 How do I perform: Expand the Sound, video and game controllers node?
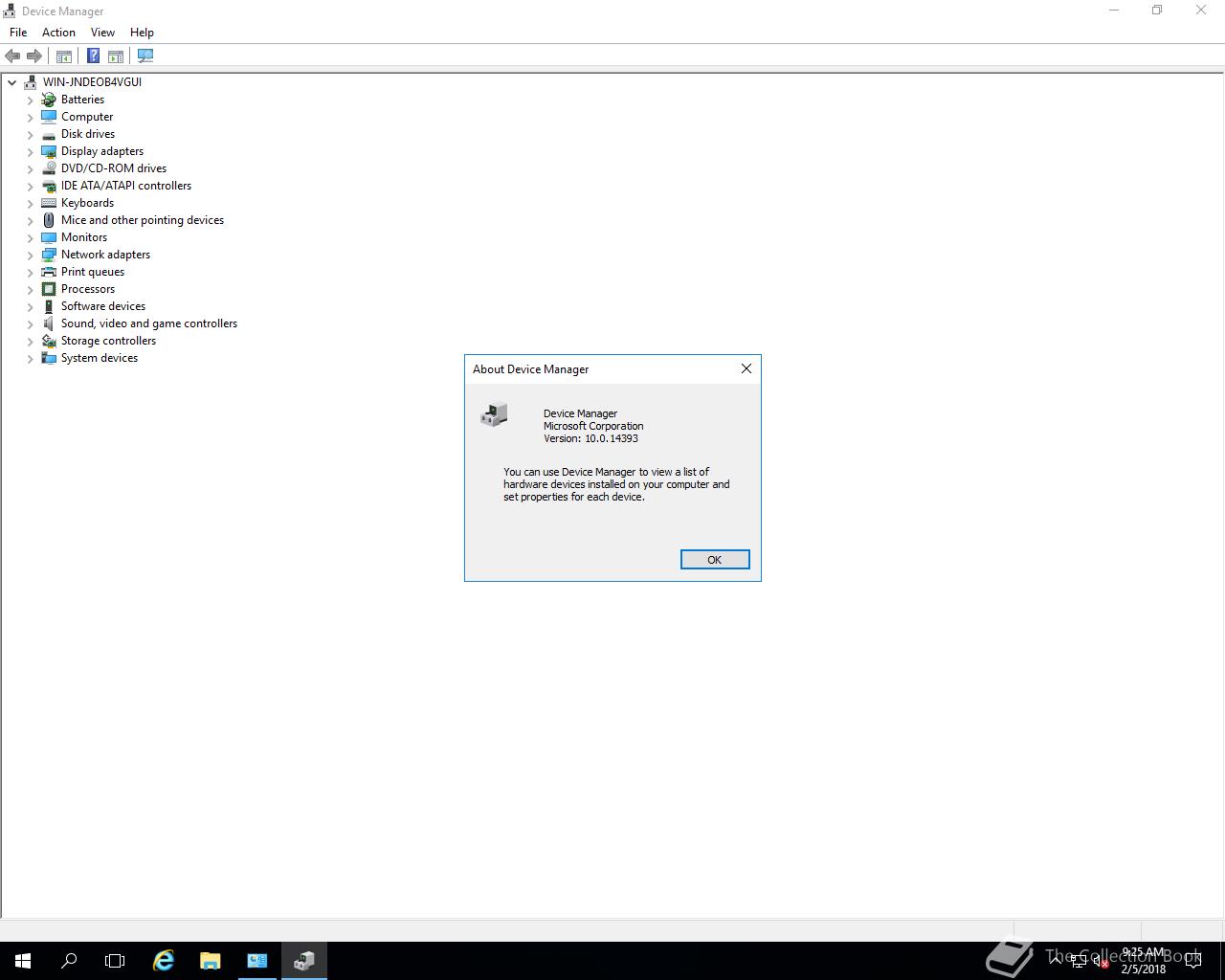click(x=30, y=323)
